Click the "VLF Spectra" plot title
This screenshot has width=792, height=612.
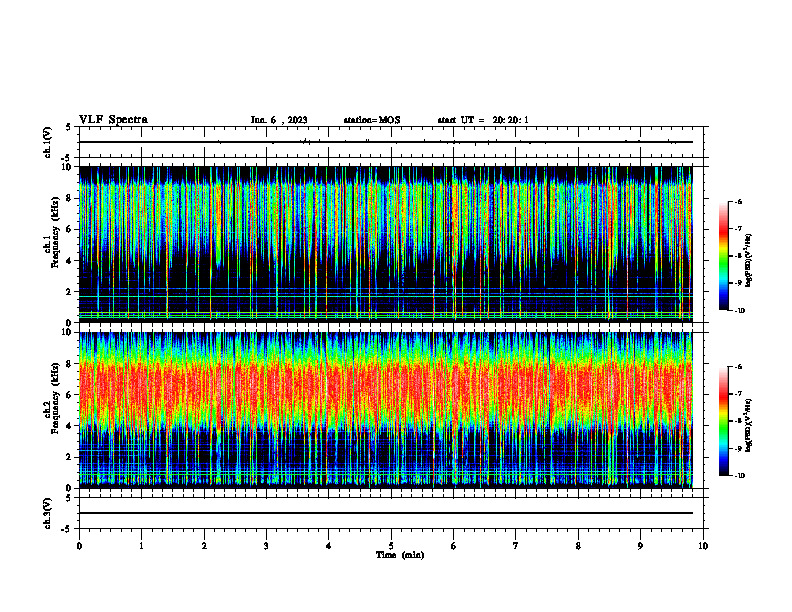pos(113,120)
